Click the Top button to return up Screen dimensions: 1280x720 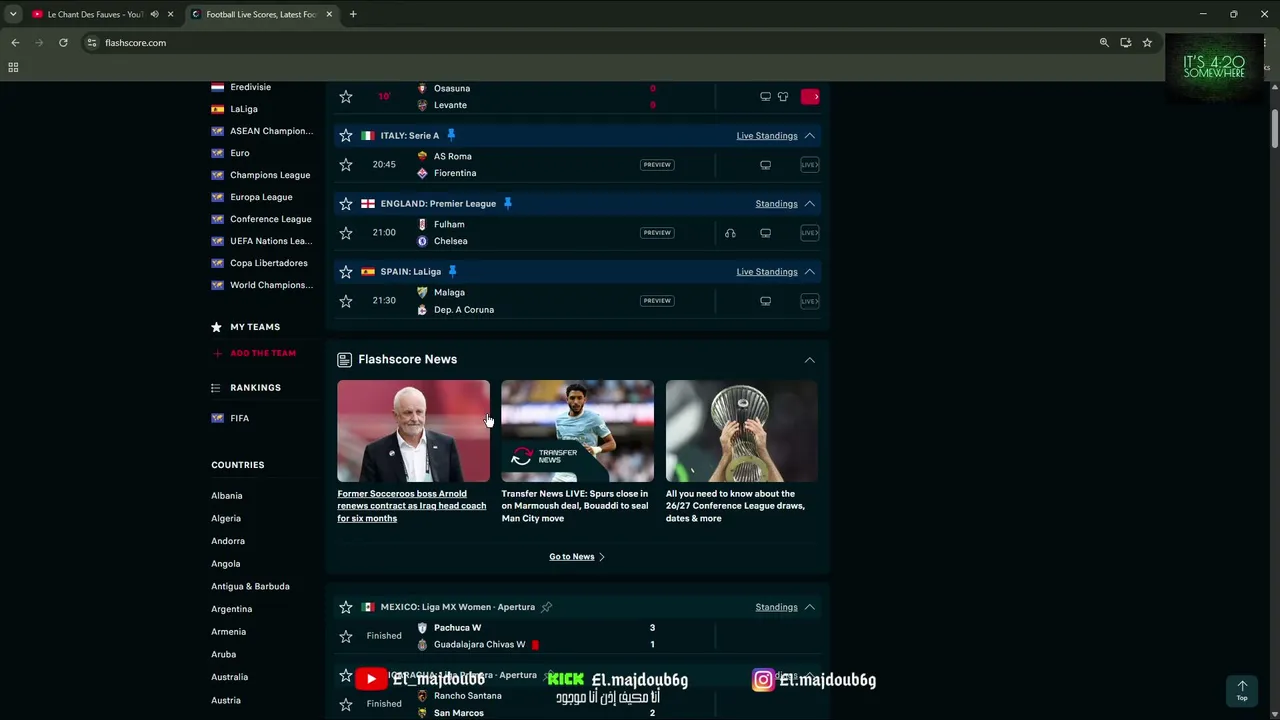(1242, 690)
